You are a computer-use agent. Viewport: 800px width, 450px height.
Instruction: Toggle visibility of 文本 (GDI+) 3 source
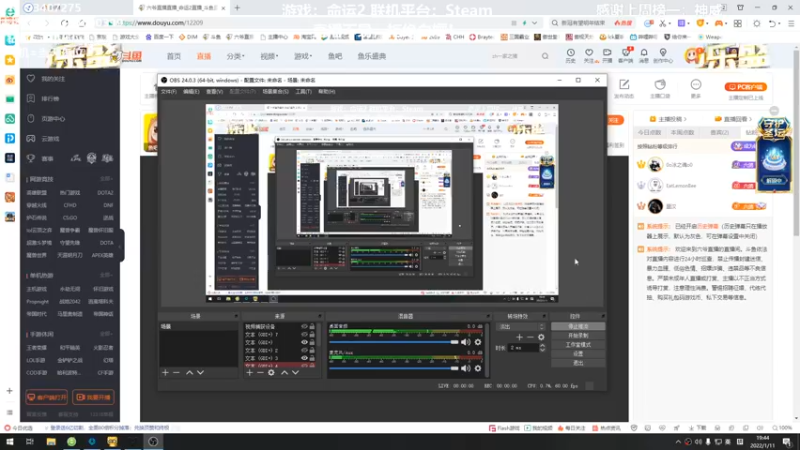click(x=304, y=358)
